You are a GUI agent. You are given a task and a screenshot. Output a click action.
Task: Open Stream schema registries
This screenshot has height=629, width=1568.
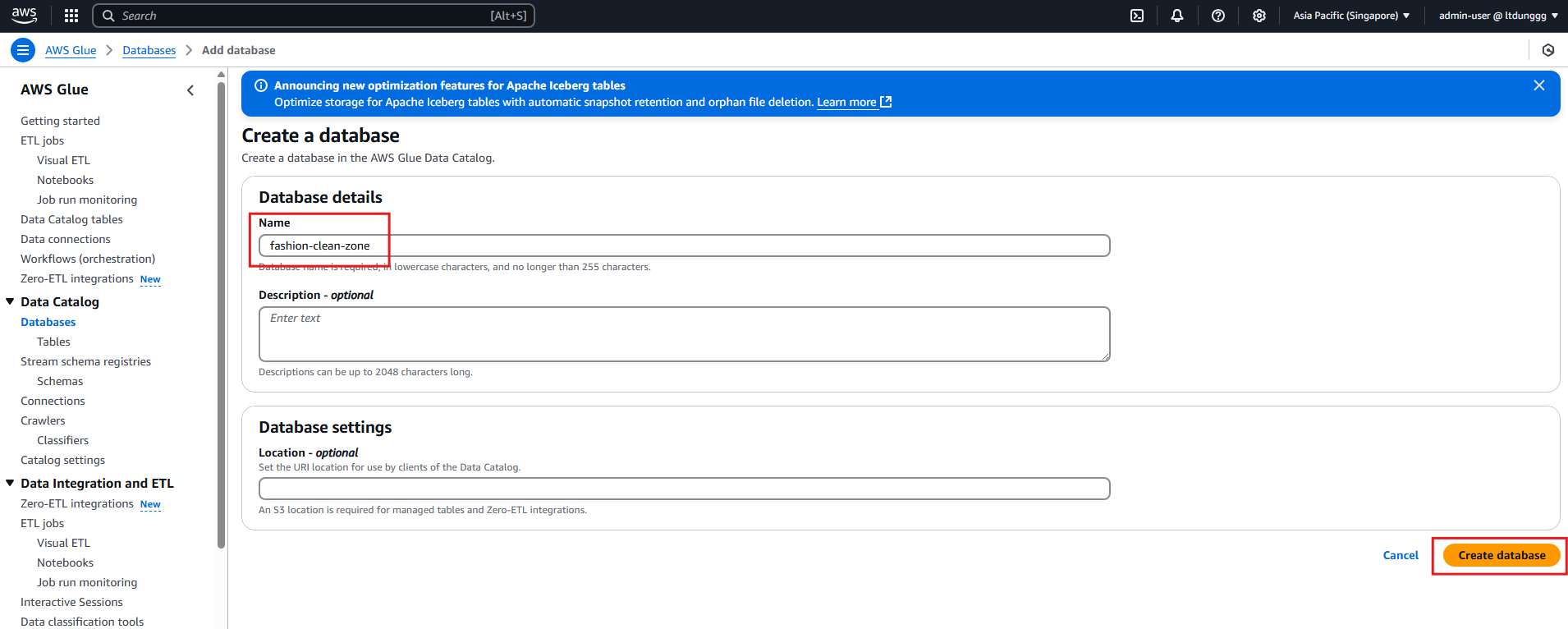point(85,361)
